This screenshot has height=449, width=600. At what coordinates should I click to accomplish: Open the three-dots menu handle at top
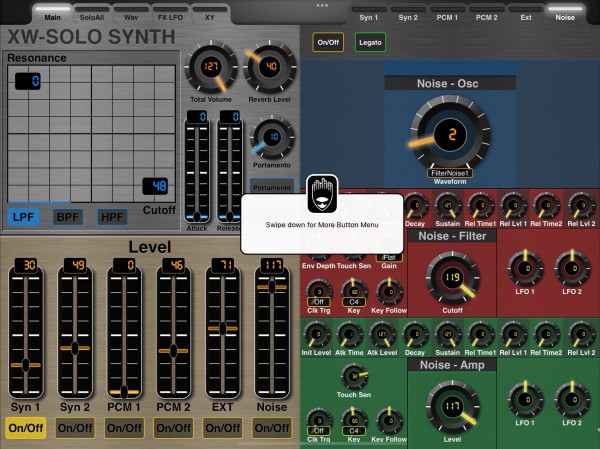click(x=322, y=5)
